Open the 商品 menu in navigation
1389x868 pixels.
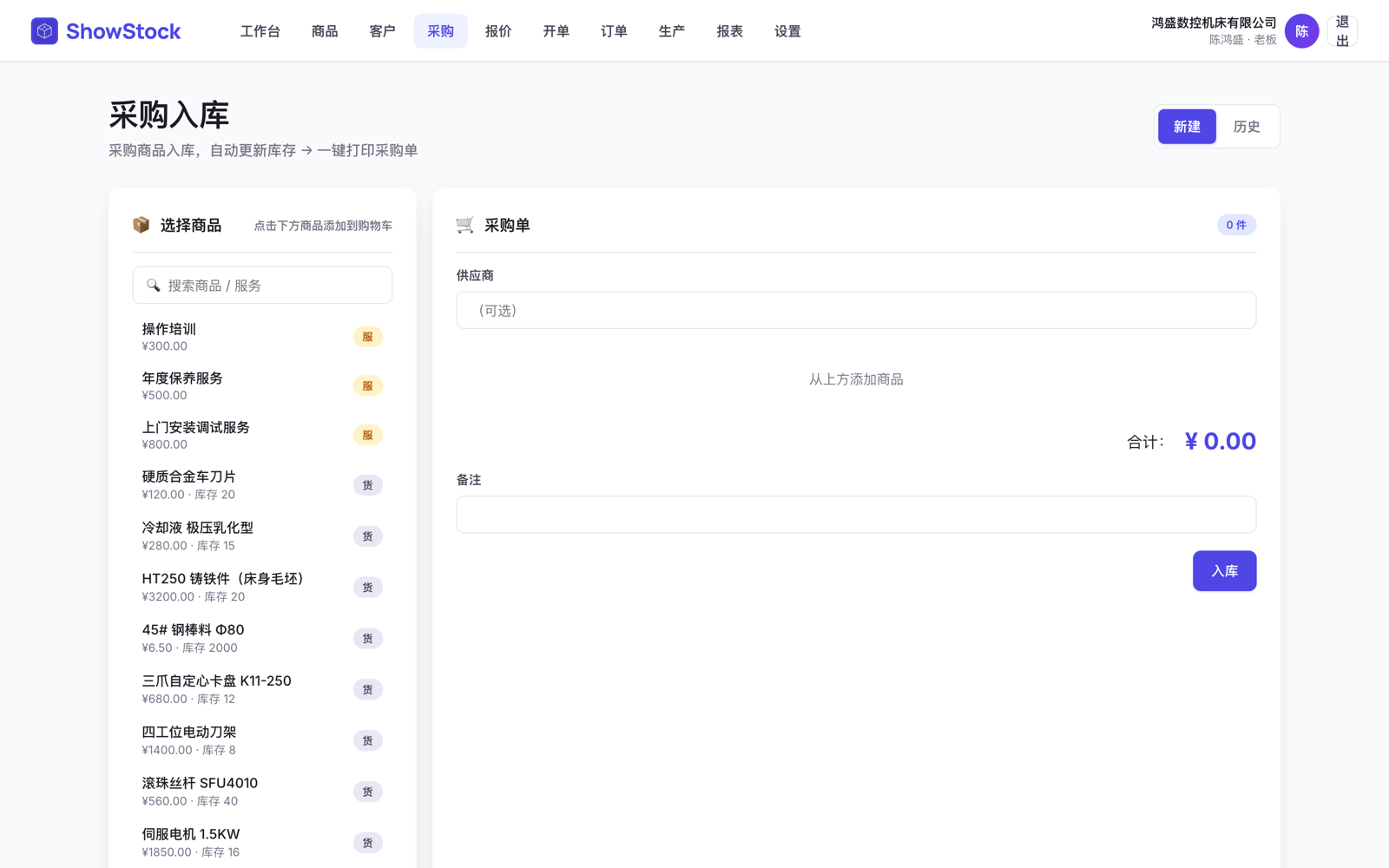(x=325, y=31)
